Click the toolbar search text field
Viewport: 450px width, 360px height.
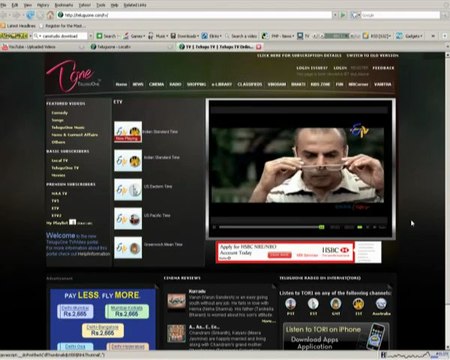tap(62, 36)
